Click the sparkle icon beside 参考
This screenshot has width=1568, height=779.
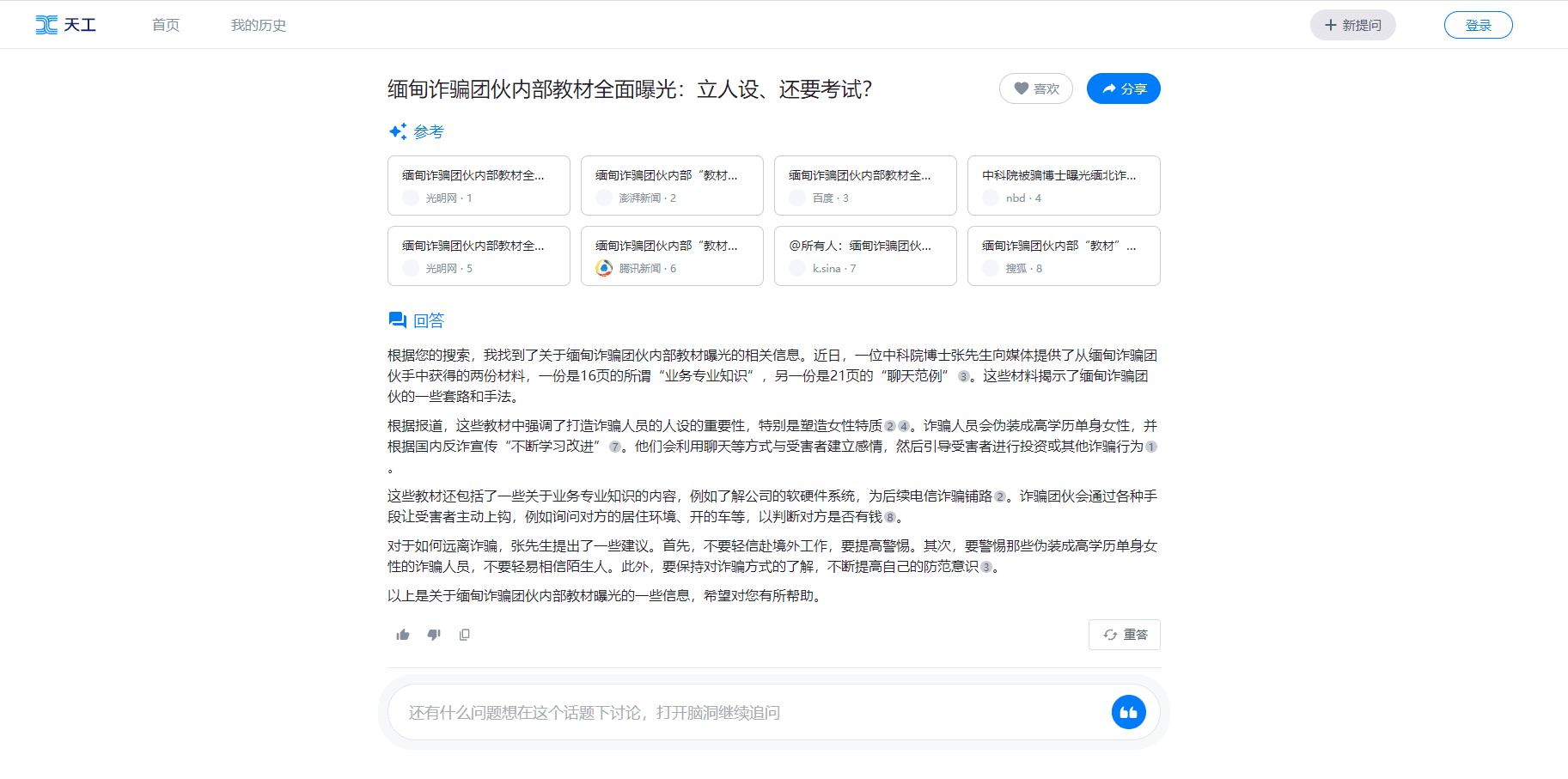pyautogui.click(x=396, y=131)
